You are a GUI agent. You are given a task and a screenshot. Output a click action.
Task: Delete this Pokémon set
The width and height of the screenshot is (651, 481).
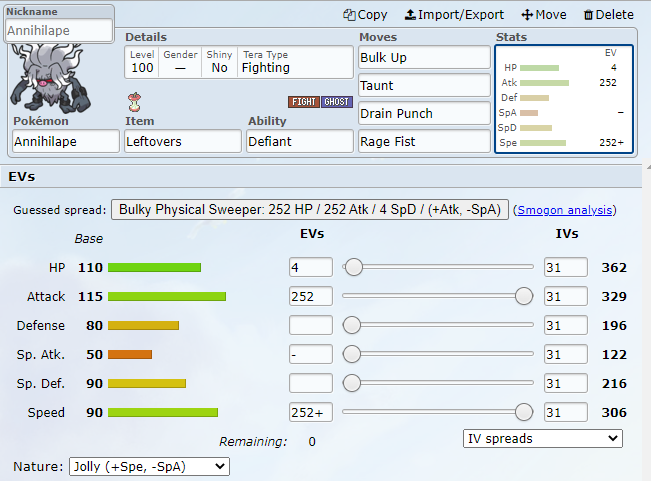609,15
